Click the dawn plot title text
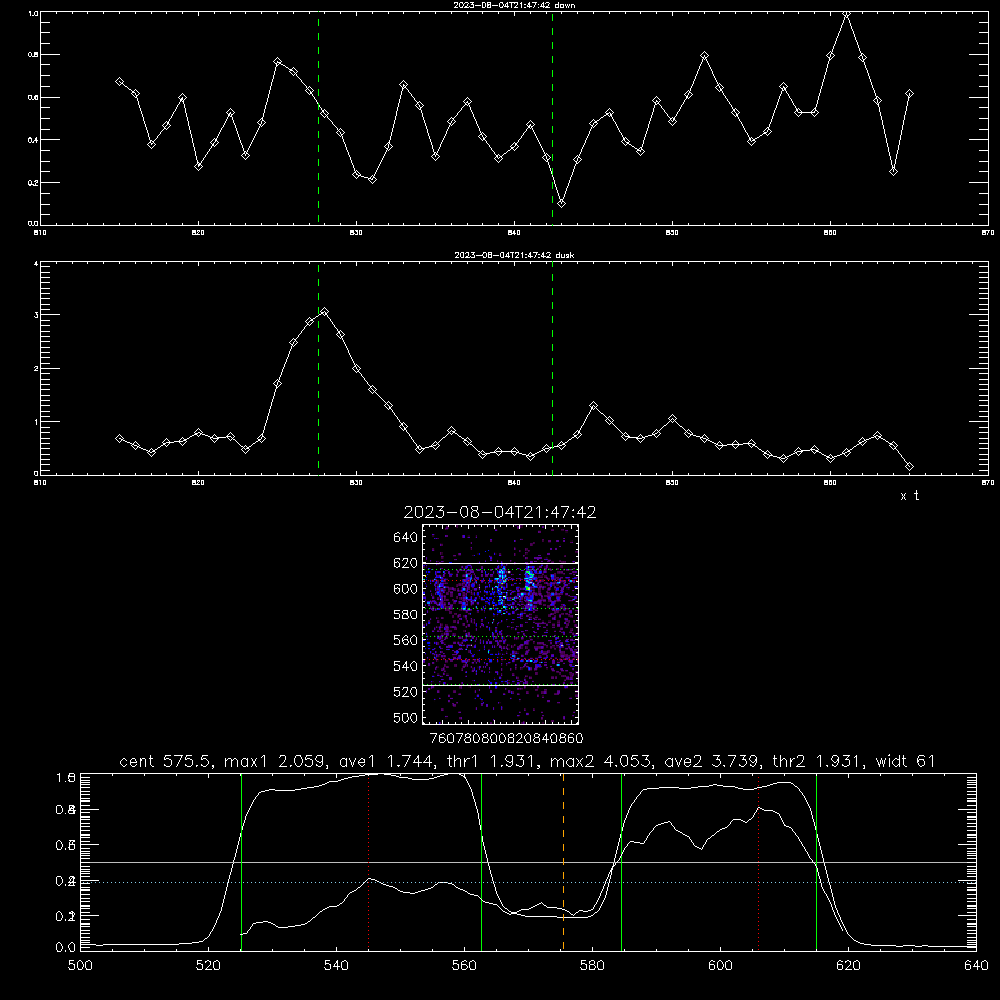The width and height of the screenshot is (1000, 1000). 514,5
